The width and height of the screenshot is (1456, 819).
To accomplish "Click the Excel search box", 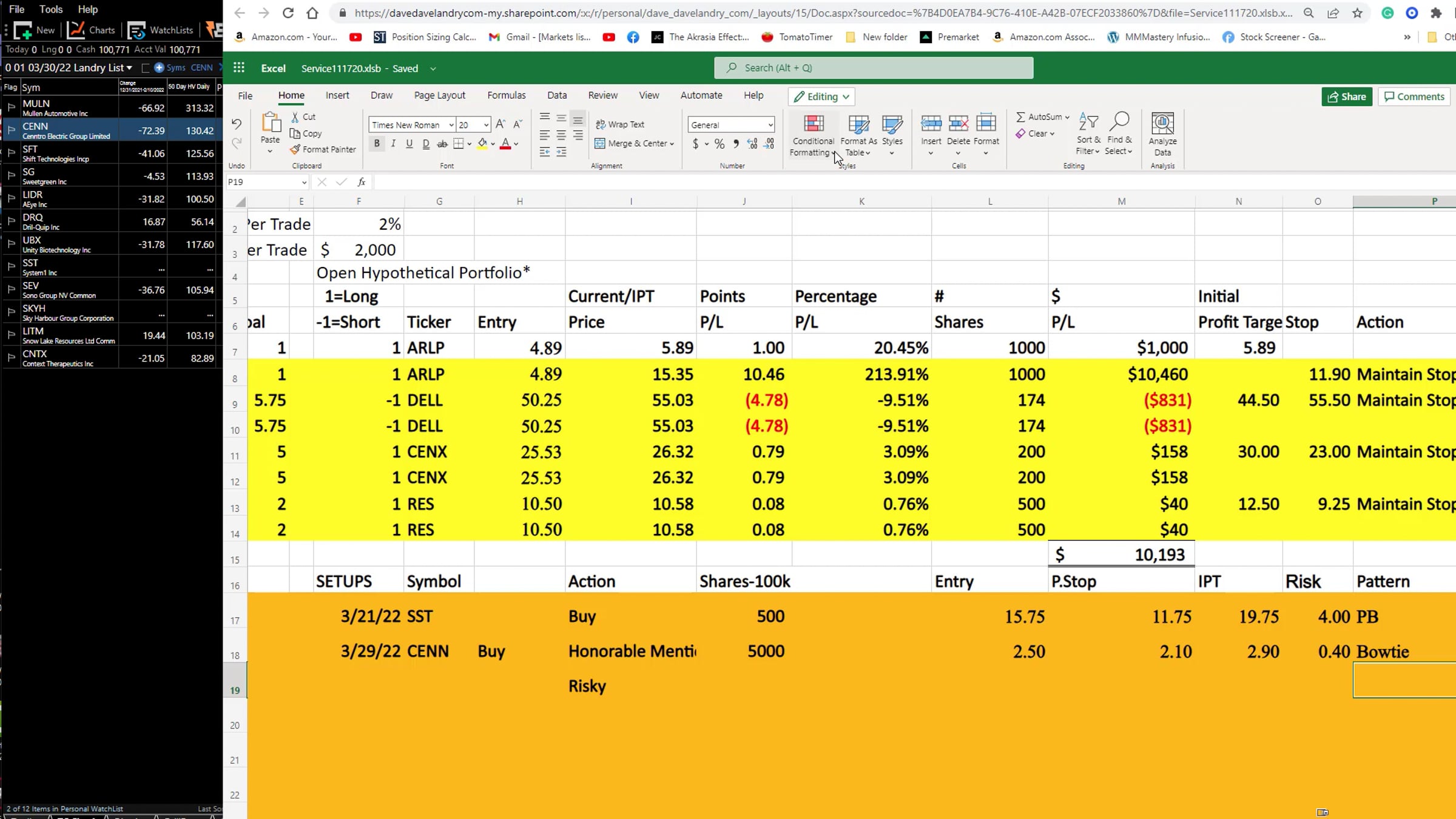I will pos(874,68).
